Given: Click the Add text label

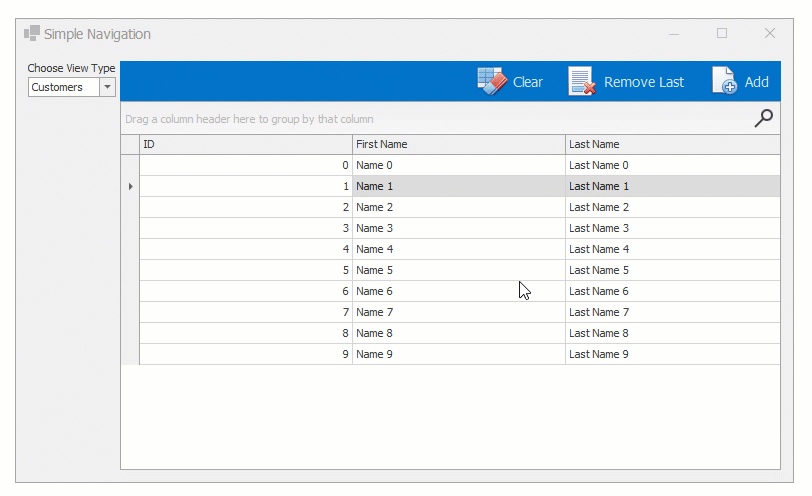Looking at the screenshot, I should tap(756, 82).
